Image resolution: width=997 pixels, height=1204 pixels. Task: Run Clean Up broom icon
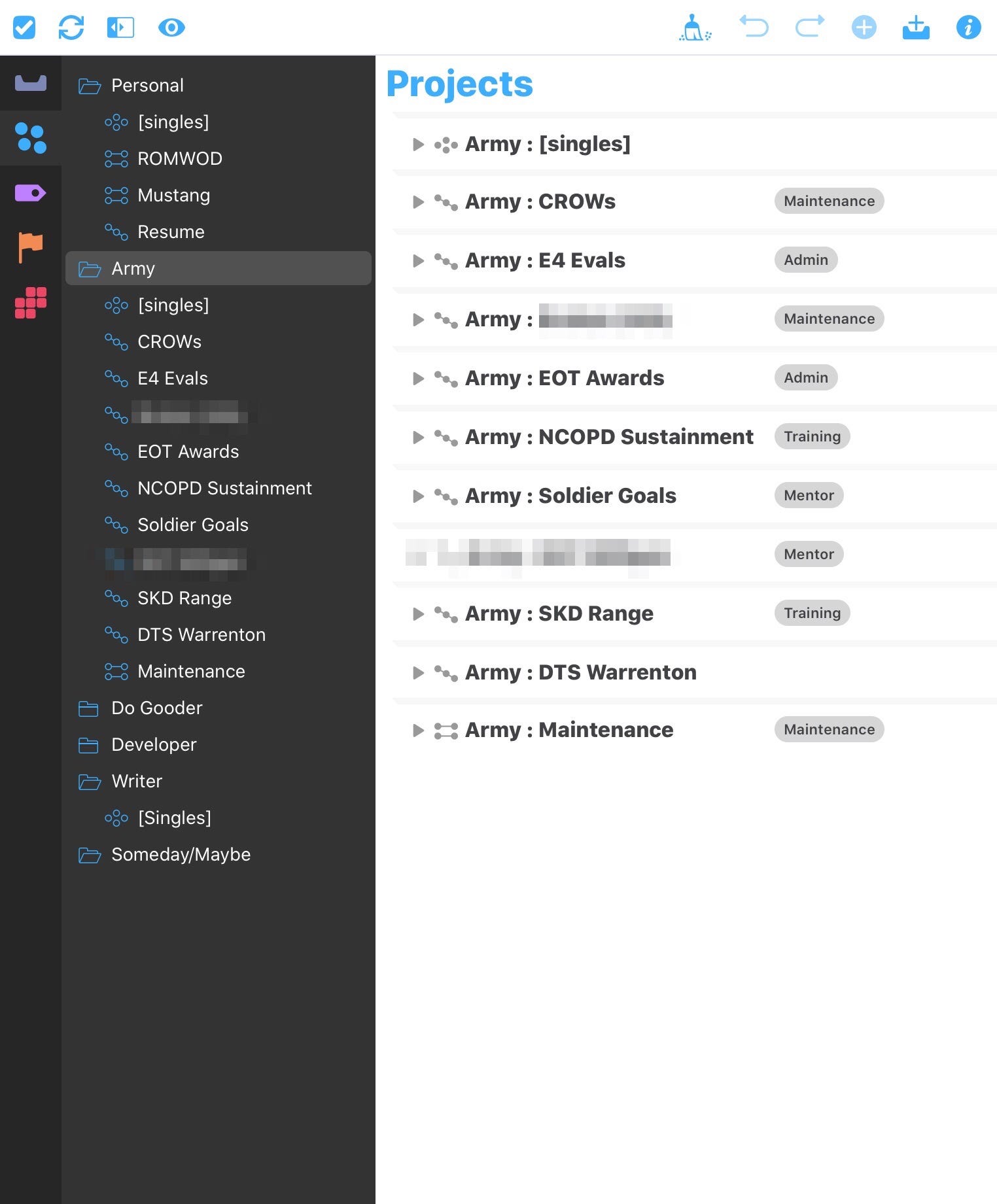coord(695,27)
